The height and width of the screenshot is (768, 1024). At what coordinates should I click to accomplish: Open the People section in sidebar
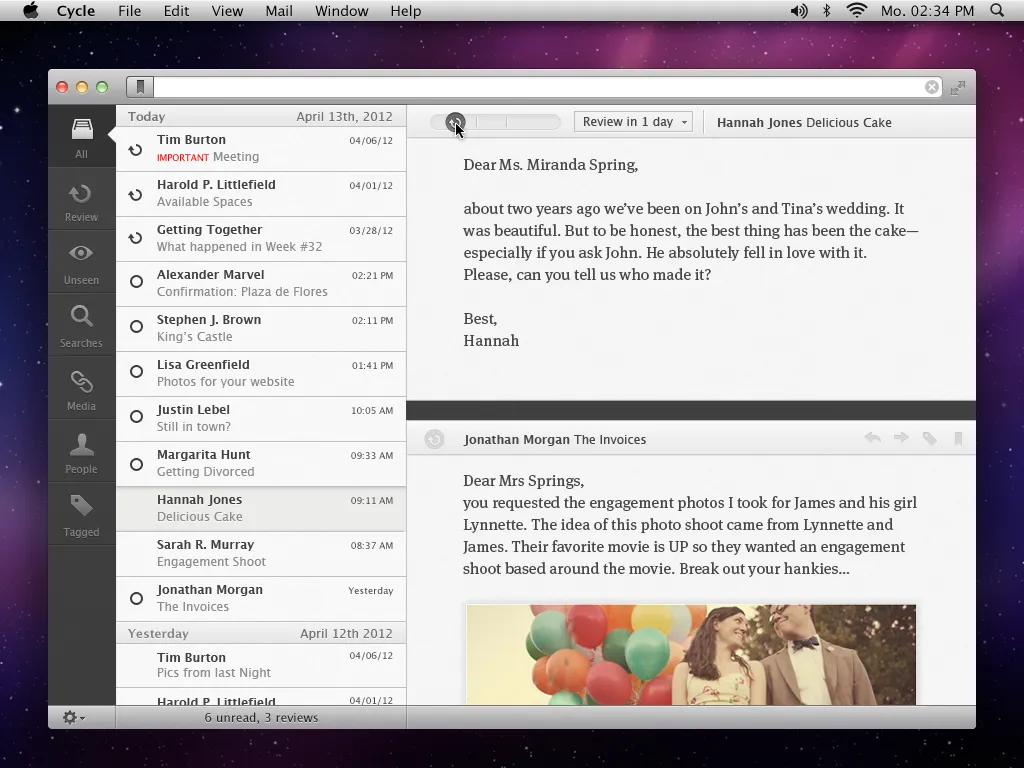point(82,453)
